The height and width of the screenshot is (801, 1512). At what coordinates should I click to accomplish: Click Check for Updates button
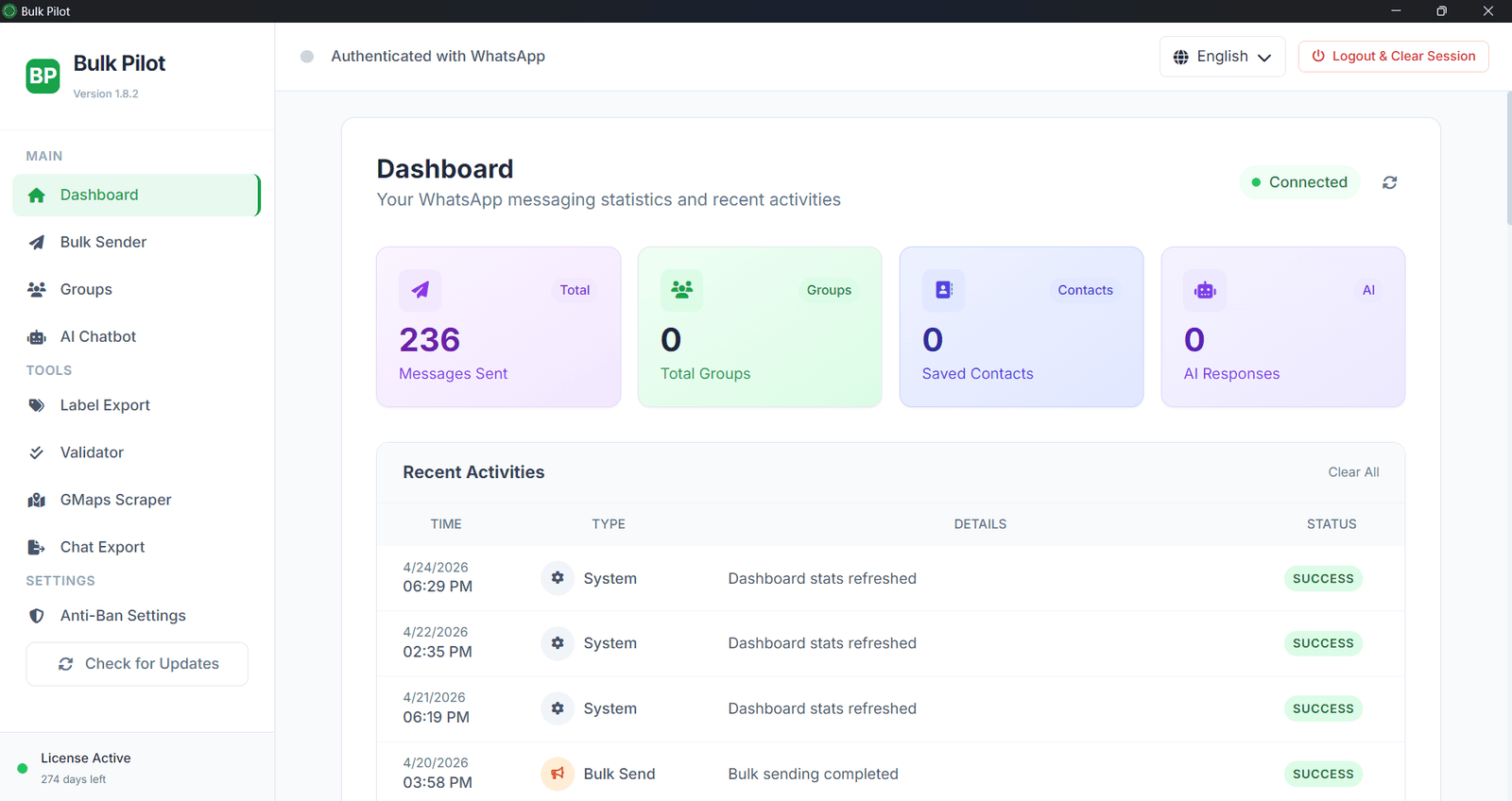(137, 664)
